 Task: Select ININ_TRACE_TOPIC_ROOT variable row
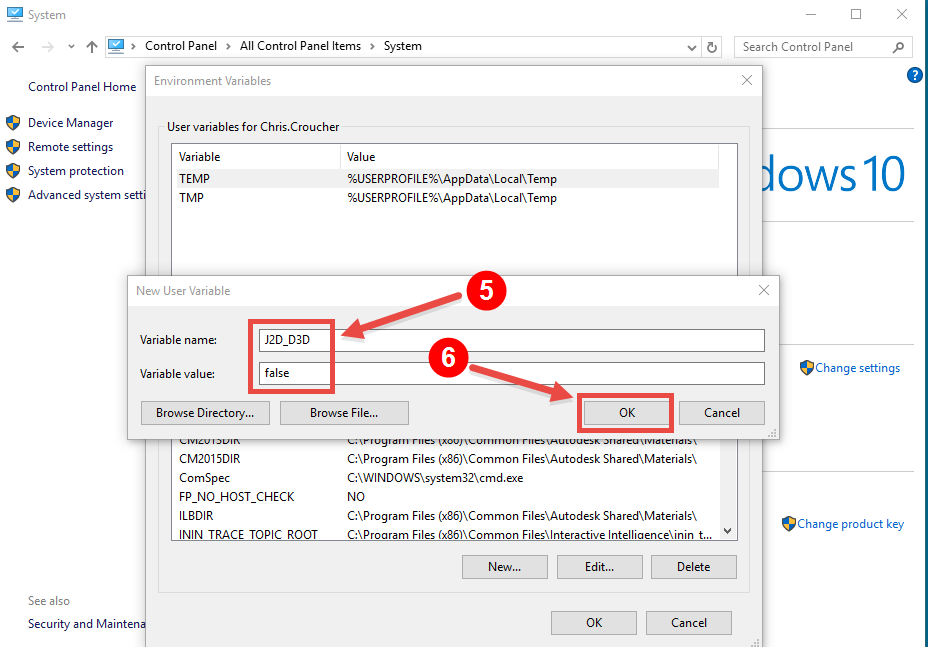coord(447,533)
